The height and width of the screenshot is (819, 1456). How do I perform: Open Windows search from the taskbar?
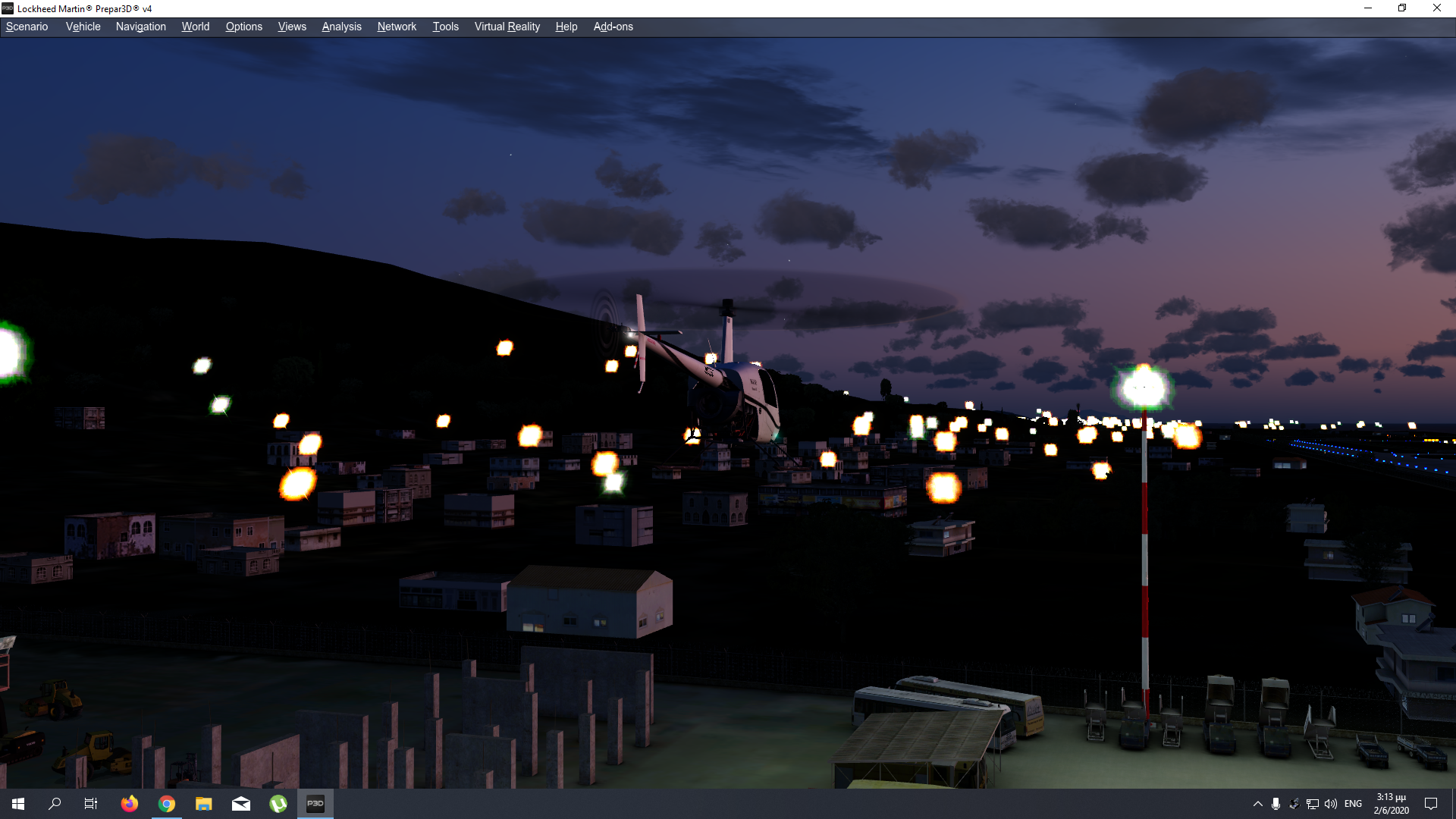coord(55,804)
